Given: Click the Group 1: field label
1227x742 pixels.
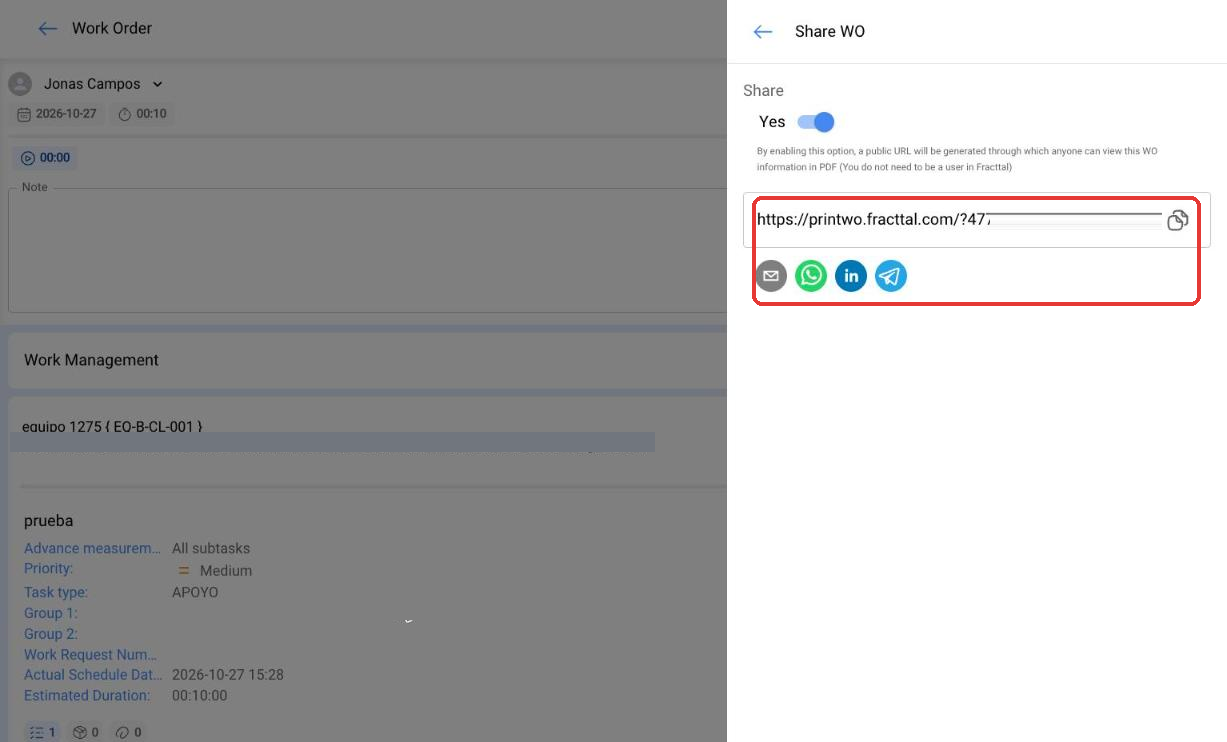Looking at the screenshot, I should coord(51,613).
